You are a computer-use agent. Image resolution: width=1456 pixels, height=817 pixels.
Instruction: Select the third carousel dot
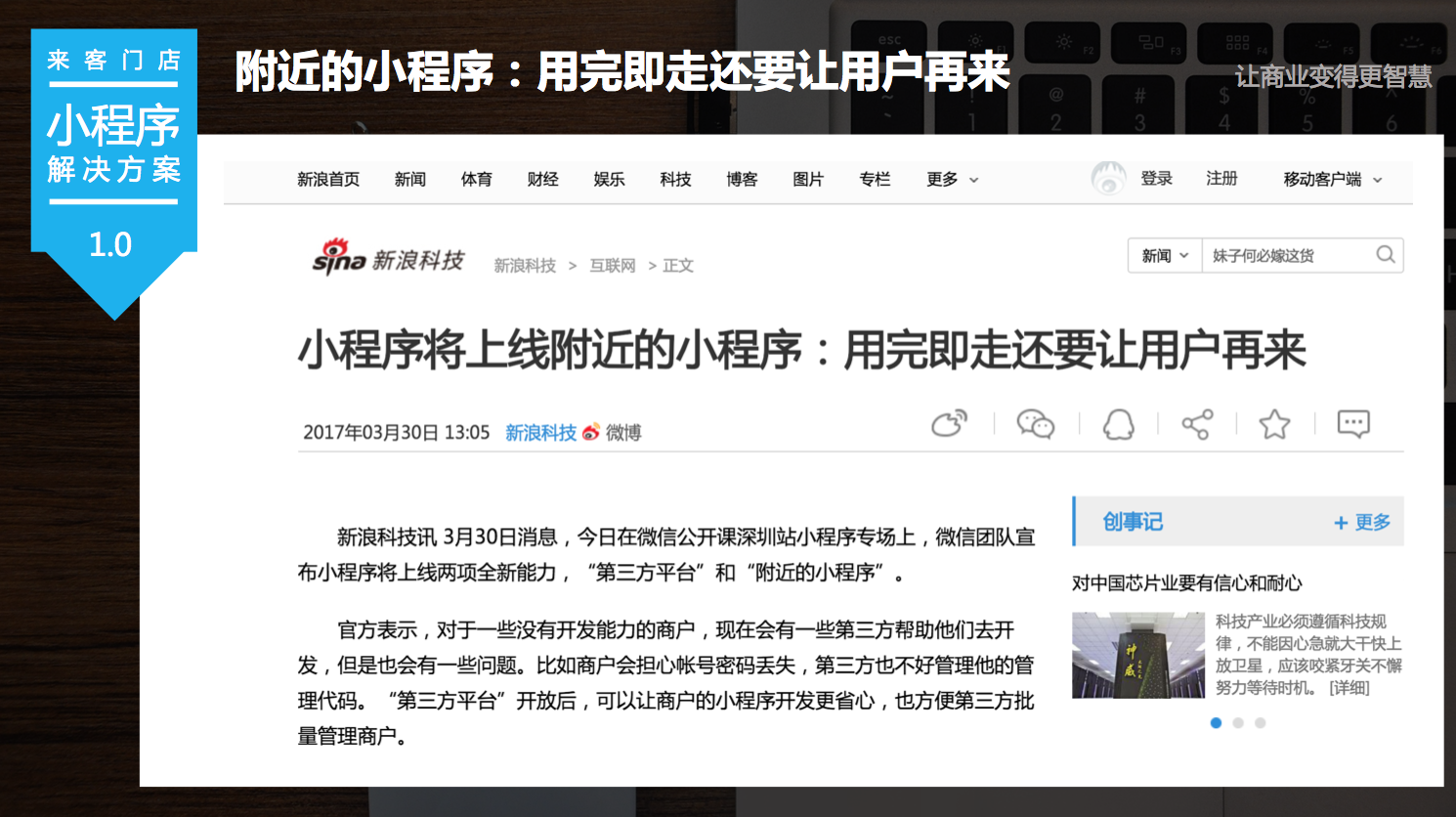1261,723
